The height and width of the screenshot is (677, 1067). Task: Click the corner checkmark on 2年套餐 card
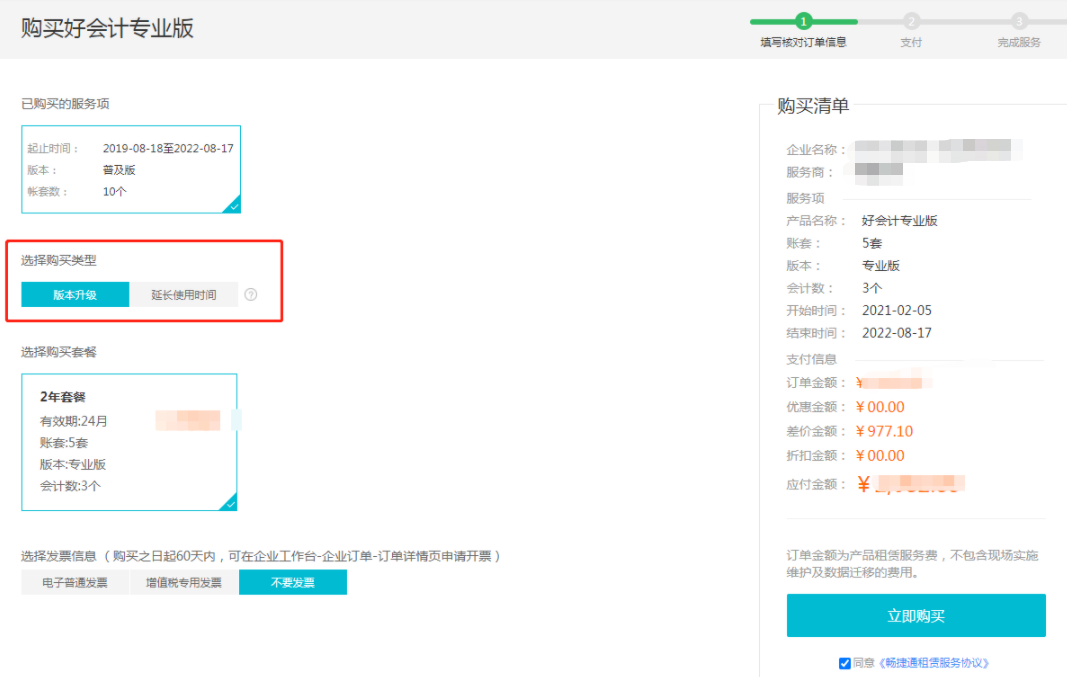click(x=229, y=503)
